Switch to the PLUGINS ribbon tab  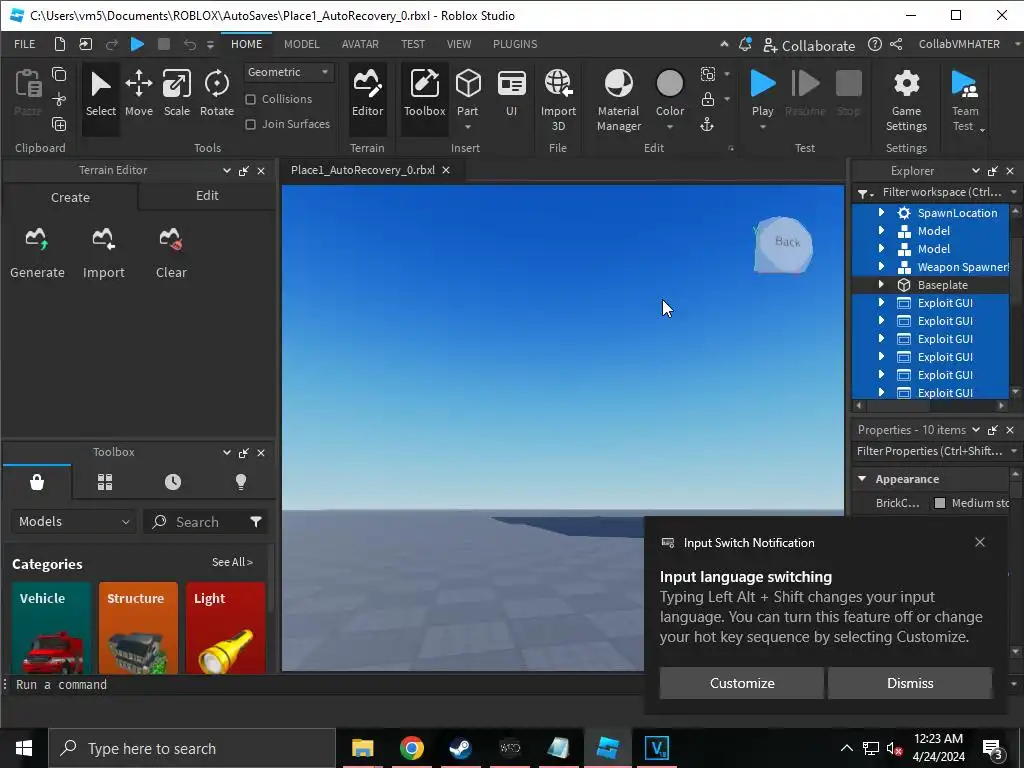click(515, 44)
